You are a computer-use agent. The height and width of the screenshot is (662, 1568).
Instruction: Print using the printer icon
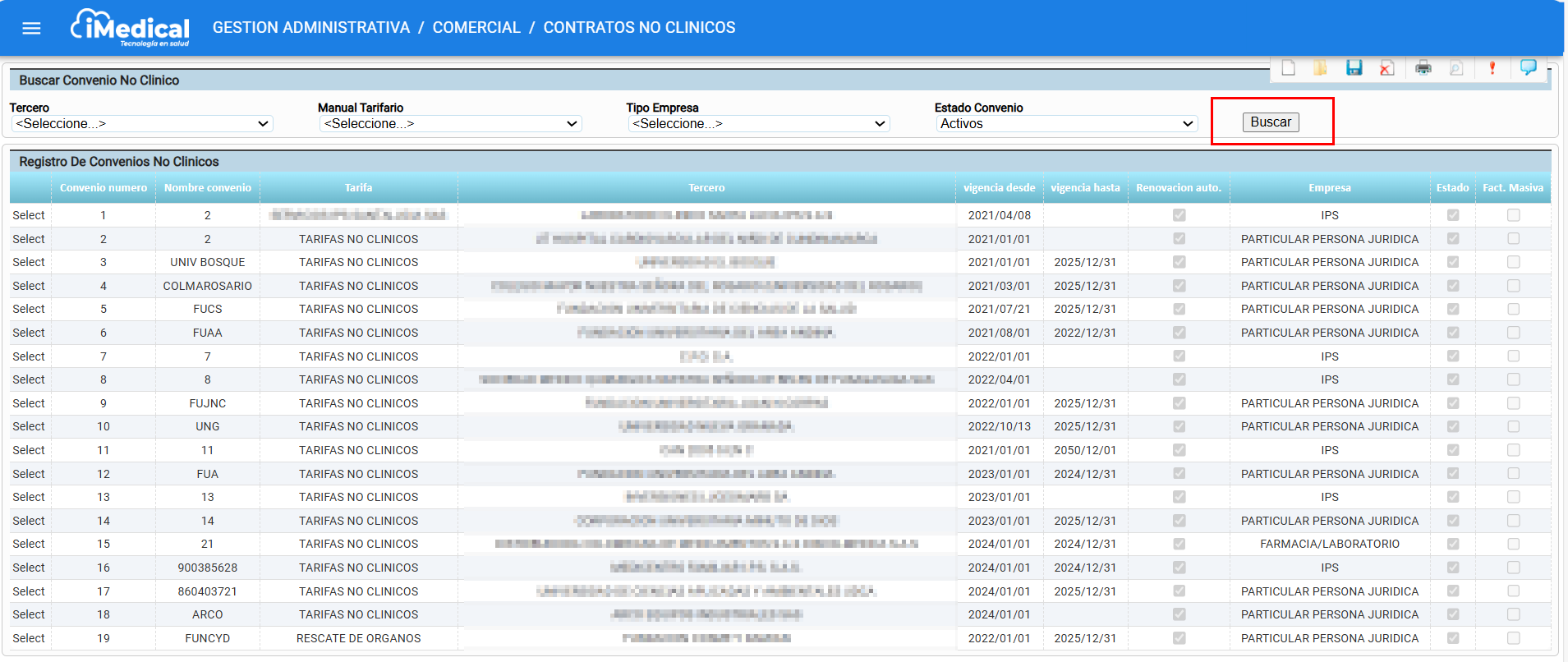point(1423,68)
